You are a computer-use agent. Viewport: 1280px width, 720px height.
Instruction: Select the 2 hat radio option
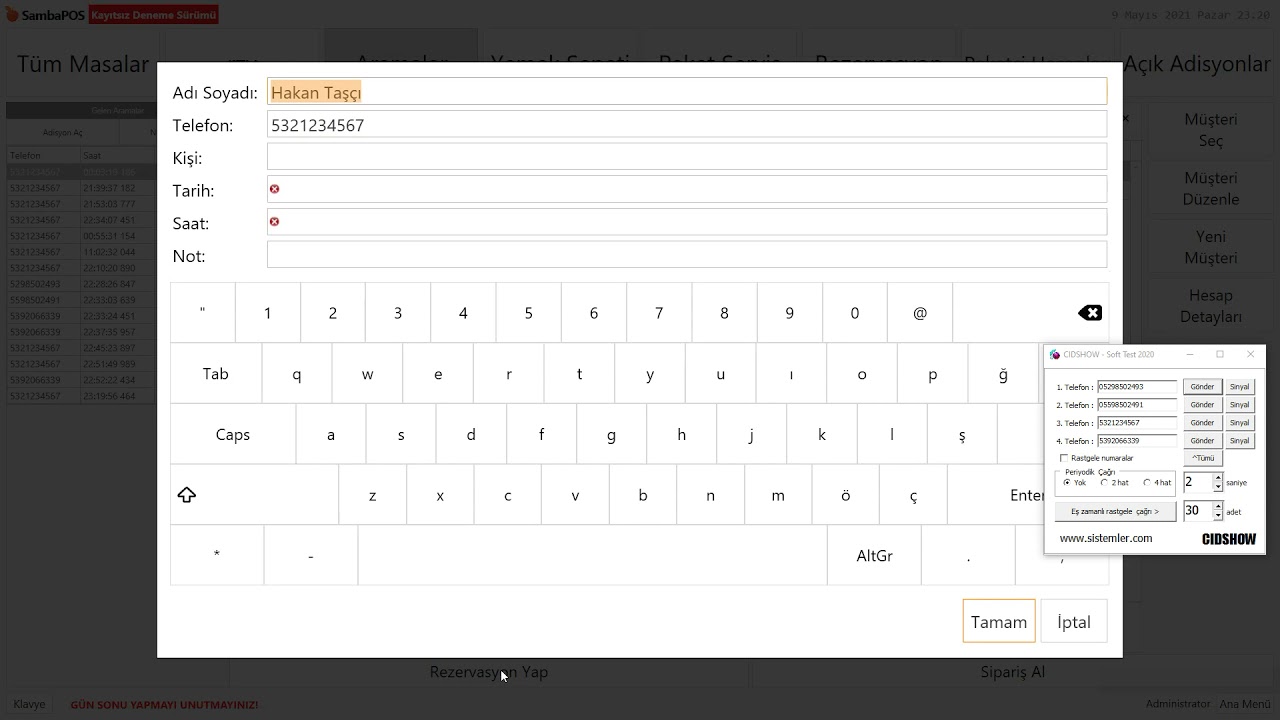[1104, 482]
